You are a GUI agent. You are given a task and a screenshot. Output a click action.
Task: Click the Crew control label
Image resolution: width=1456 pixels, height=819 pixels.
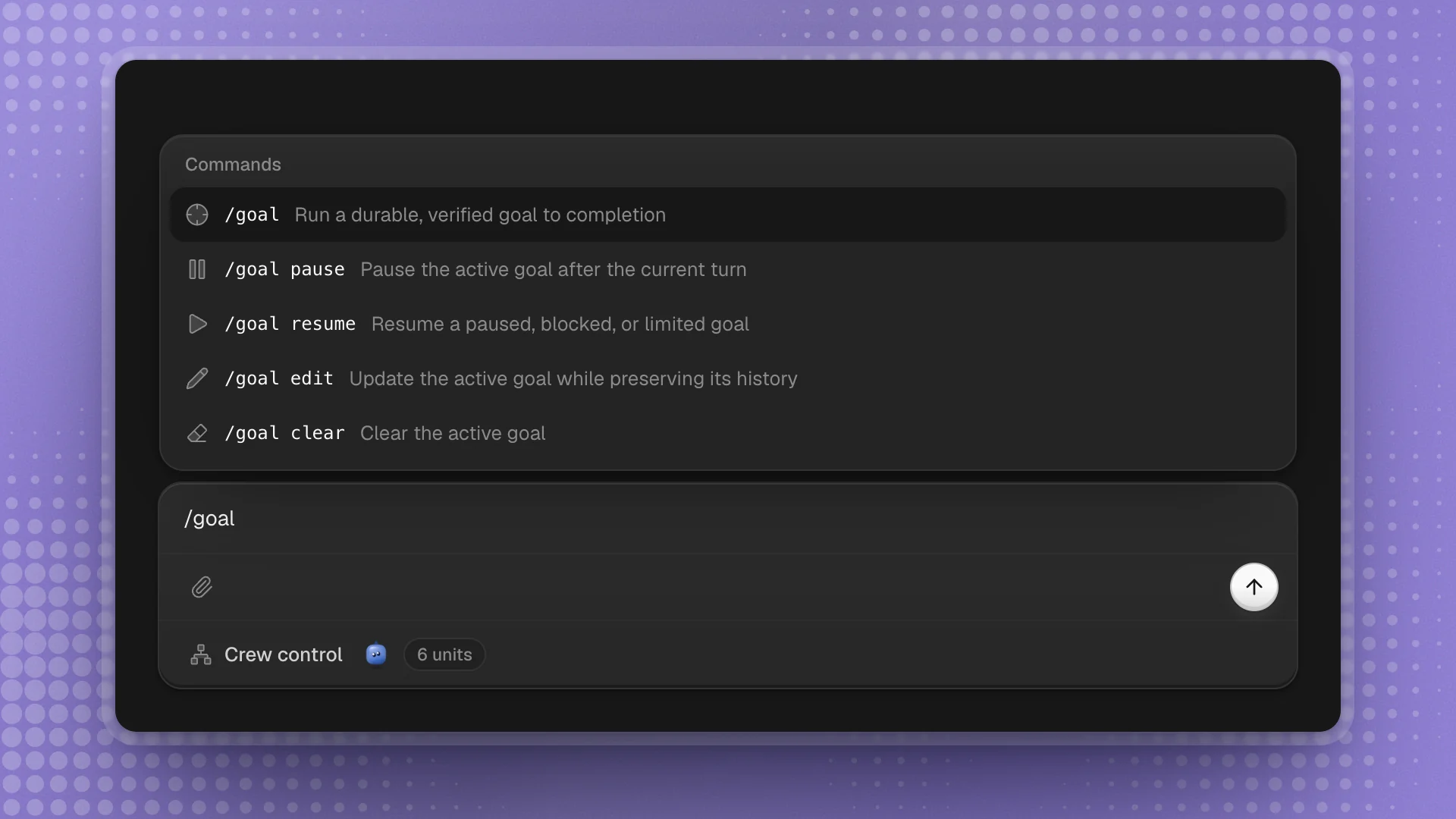pyautogui.click(x=284, y=654)
